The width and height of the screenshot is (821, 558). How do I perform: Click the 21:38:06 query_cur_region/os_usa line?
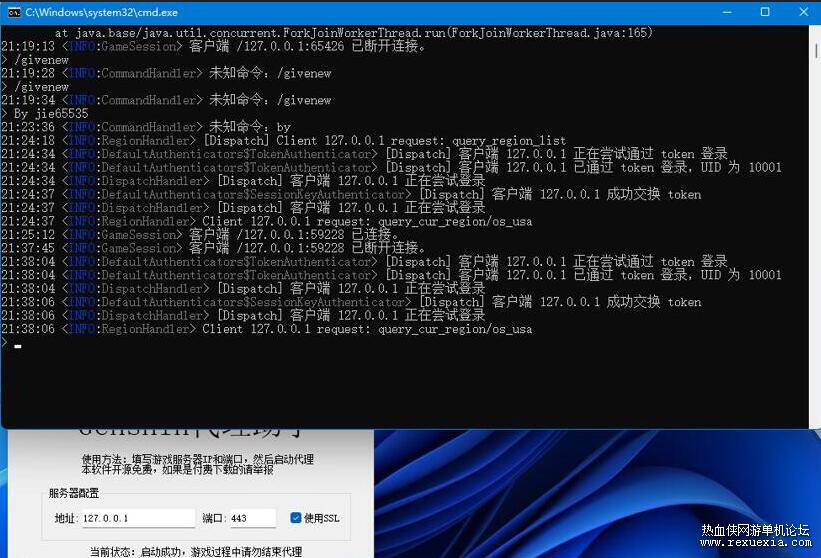(267, 329)
